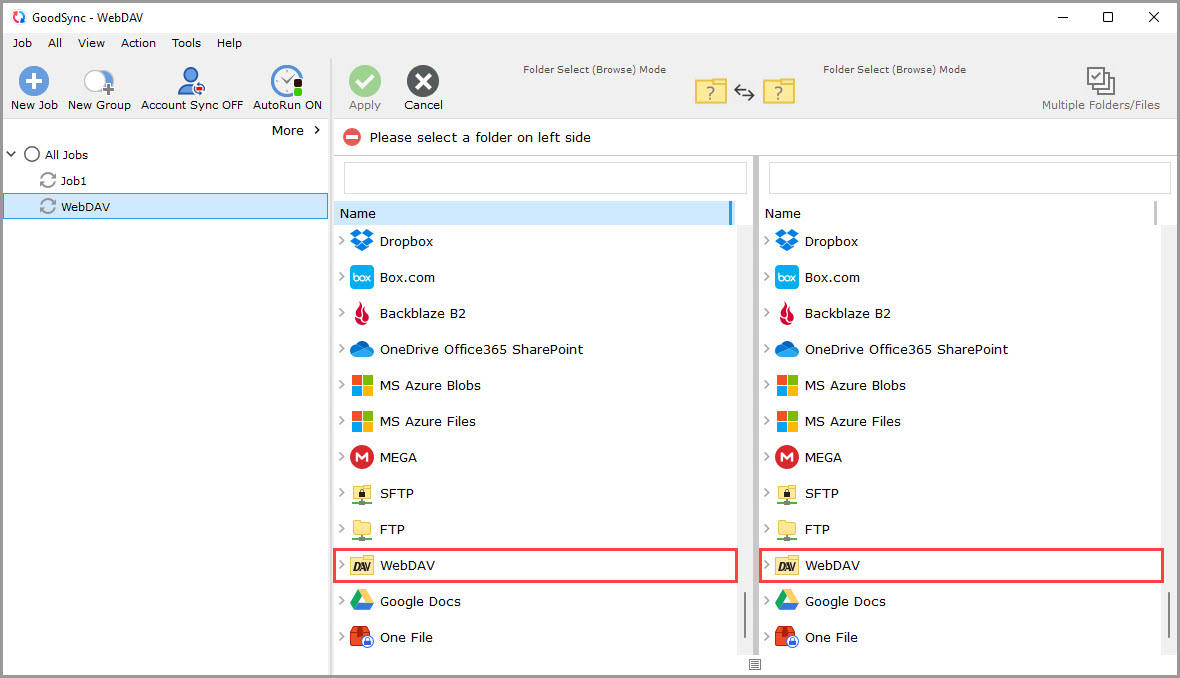1180x678 pixels.
Task: Click the log panel icon at bottom
Action: [755, 664]
